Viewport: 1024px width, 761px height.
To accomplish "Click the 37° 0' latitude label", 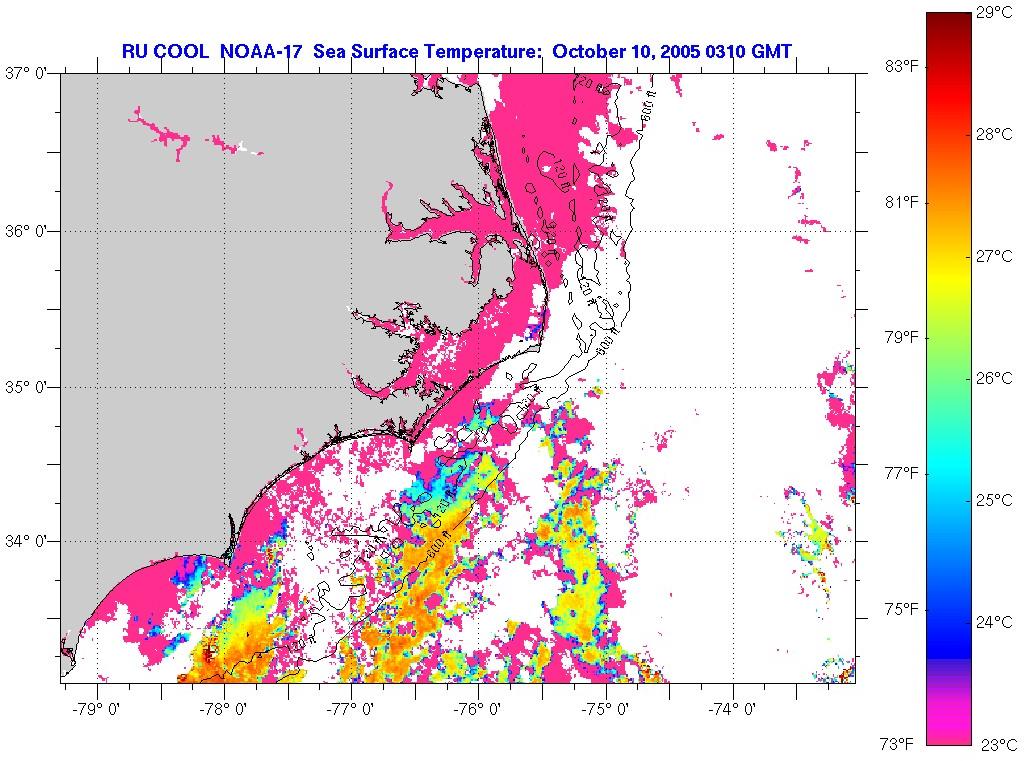I will click(x=27, y=73).
